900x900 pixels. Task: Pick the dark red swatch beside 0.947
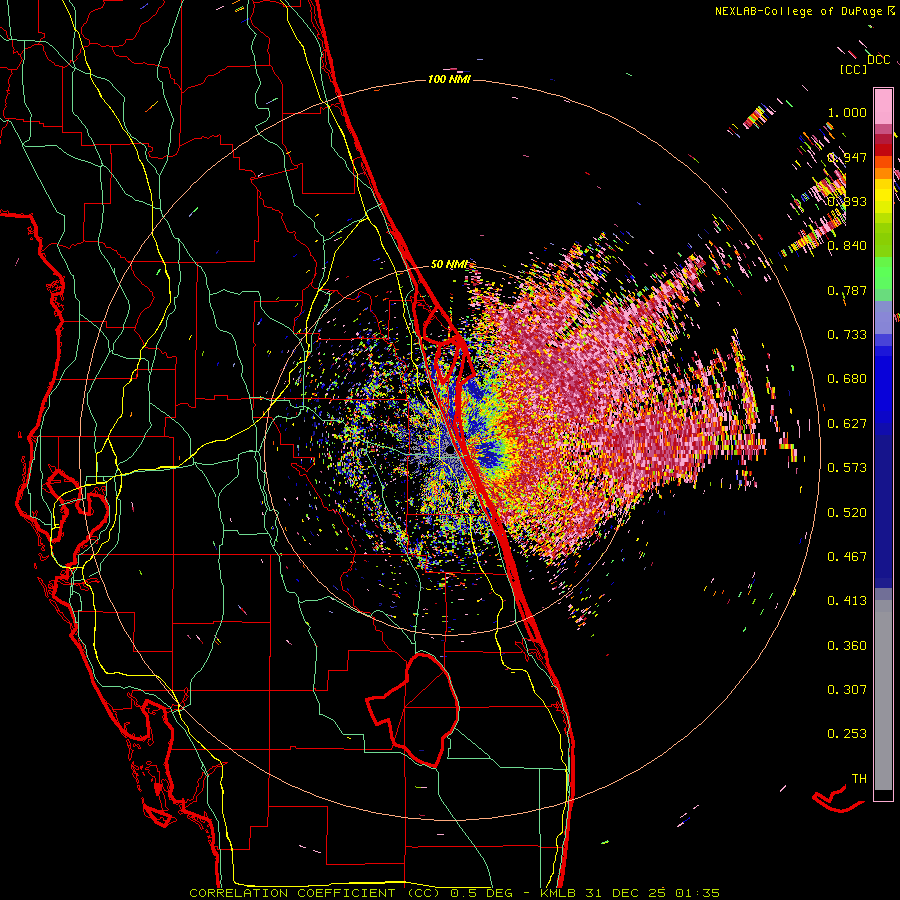(x=883, y=150)
